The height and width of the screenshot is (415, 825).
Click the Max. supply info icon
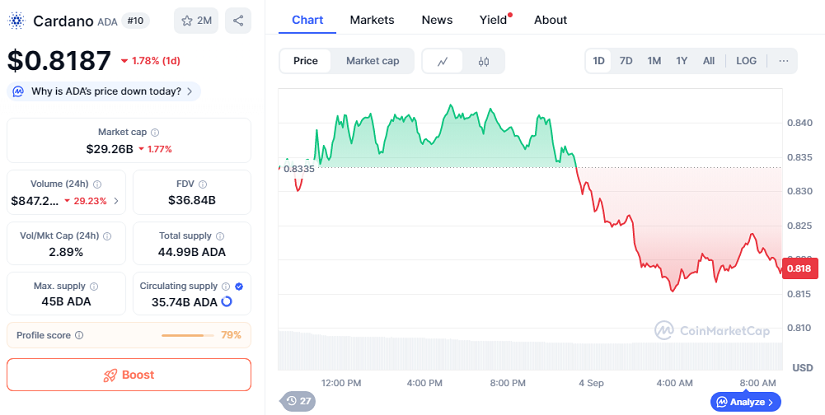pos(94,286)
